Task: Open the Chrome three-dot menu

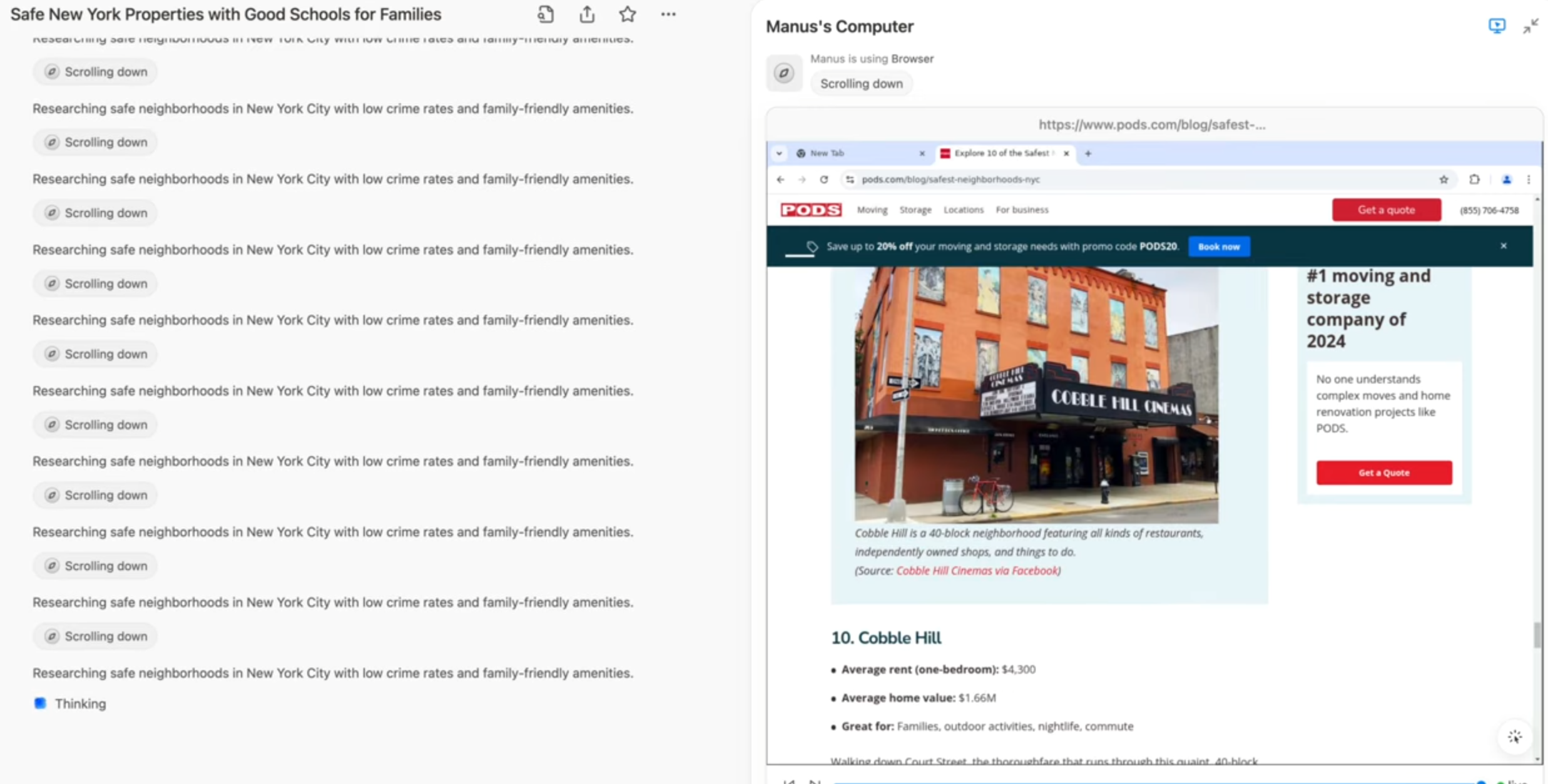Action: coord(1528,180)
